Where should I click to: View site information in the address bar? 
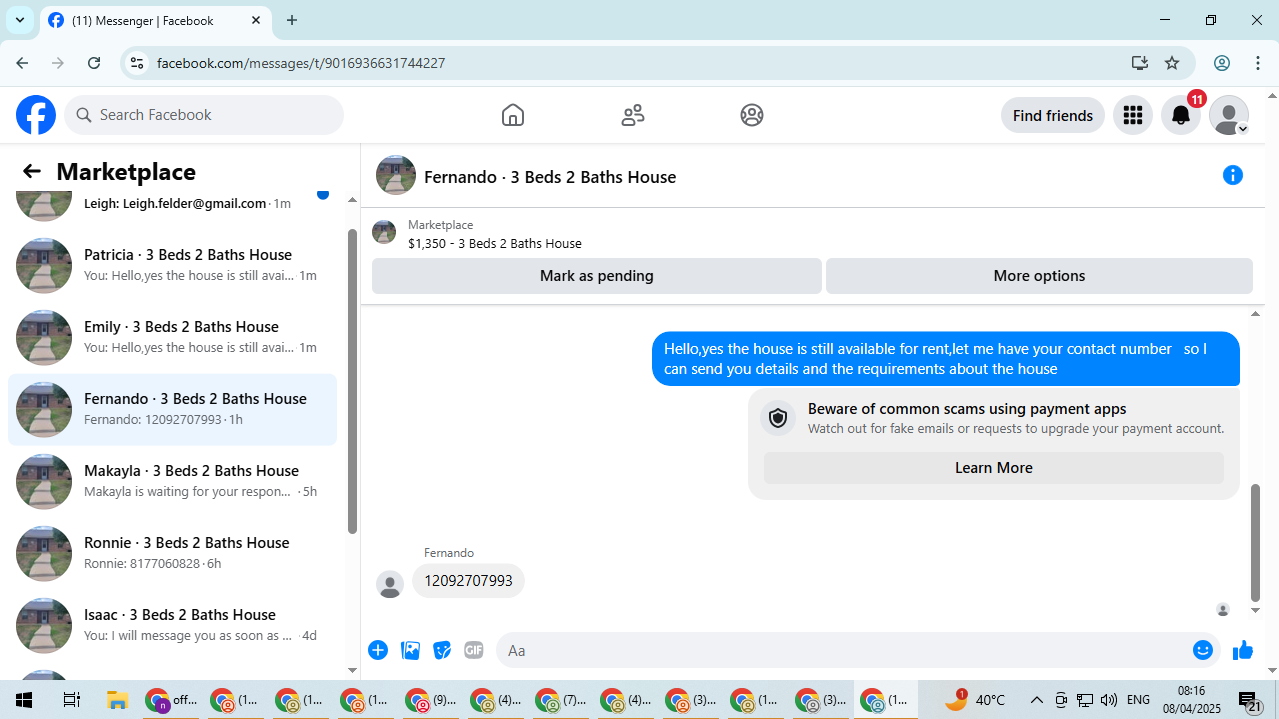tap(138, 63)
